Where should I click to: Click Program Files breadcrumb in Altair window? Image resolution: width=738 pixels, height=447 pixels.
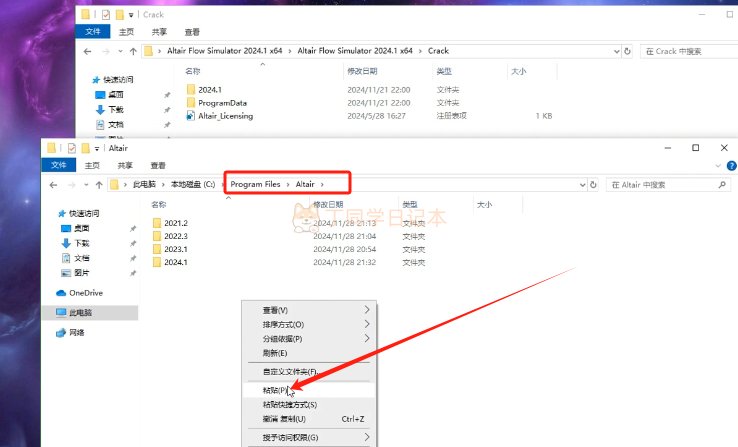tap(255, 184)
